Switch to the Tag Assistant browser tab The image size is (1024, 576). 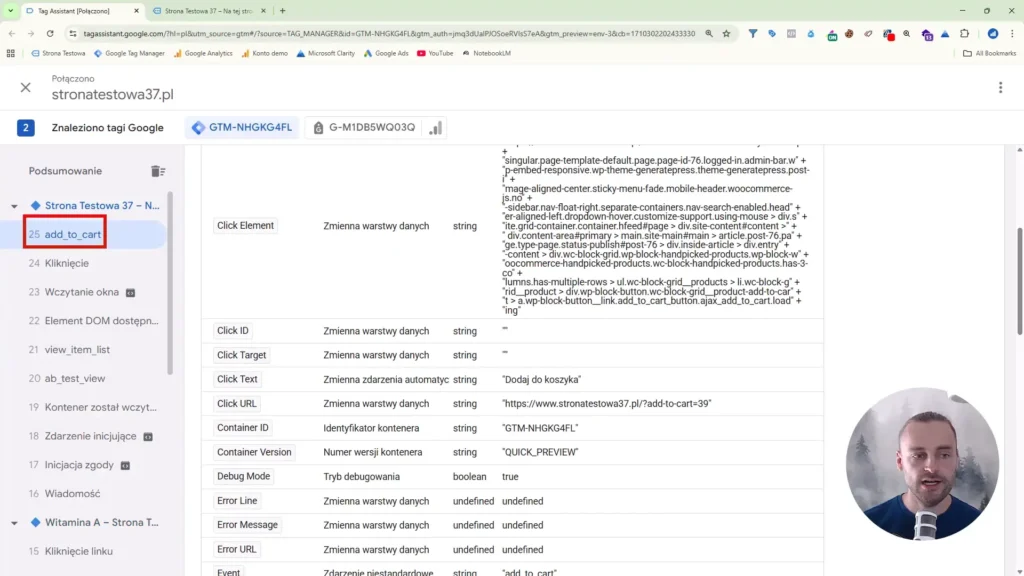point(83,11)
